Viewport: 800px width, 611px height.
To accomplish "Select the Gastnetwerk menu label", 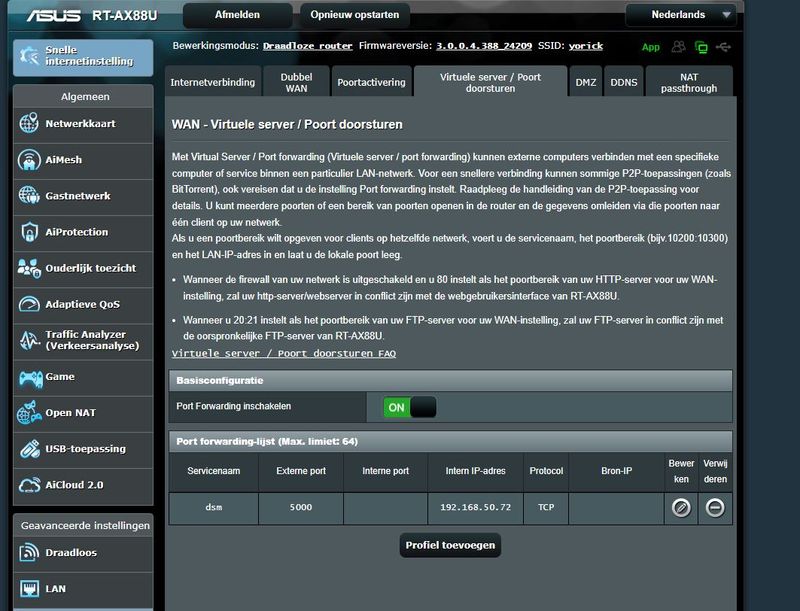I will [78, 196].
